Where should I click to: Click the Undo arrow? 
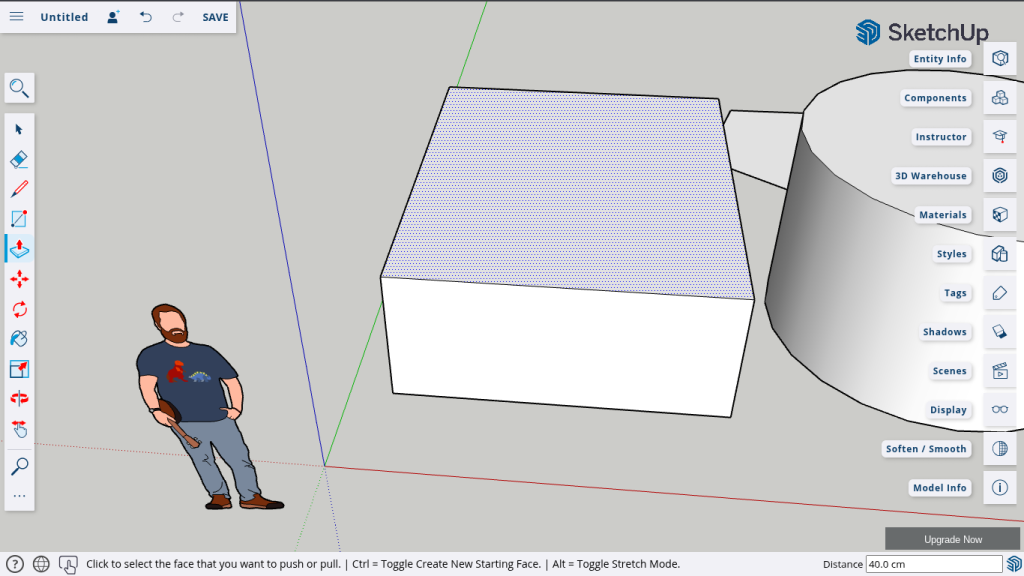[x=146, y=17]
